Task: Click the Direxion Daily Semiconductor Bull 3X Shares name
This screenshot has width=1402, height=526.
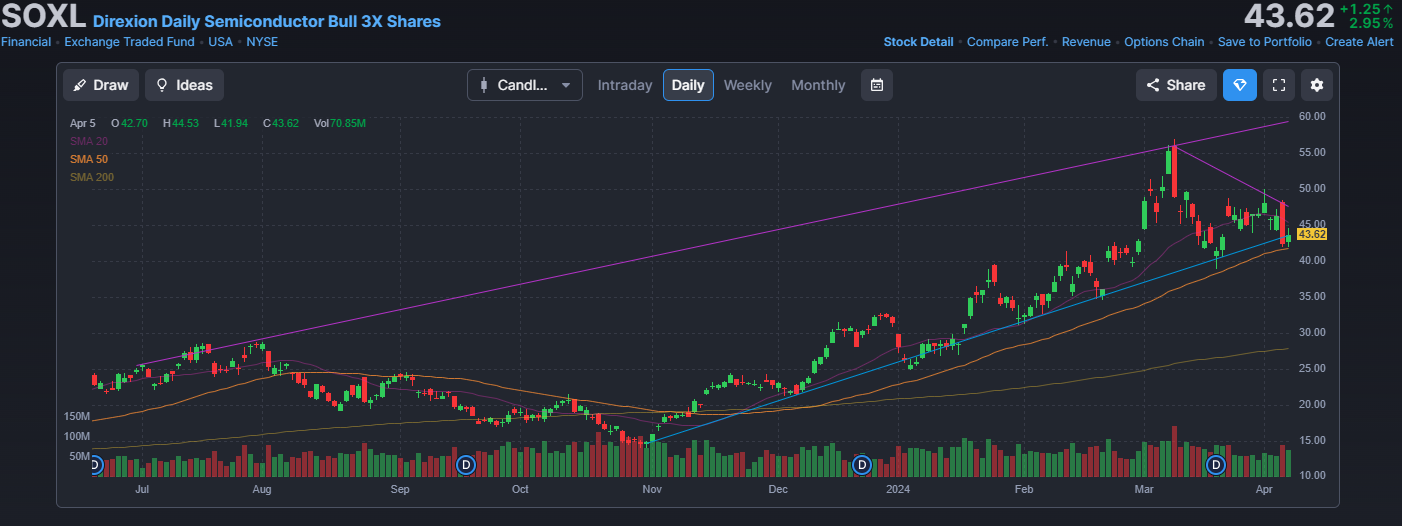Action: 267,21
